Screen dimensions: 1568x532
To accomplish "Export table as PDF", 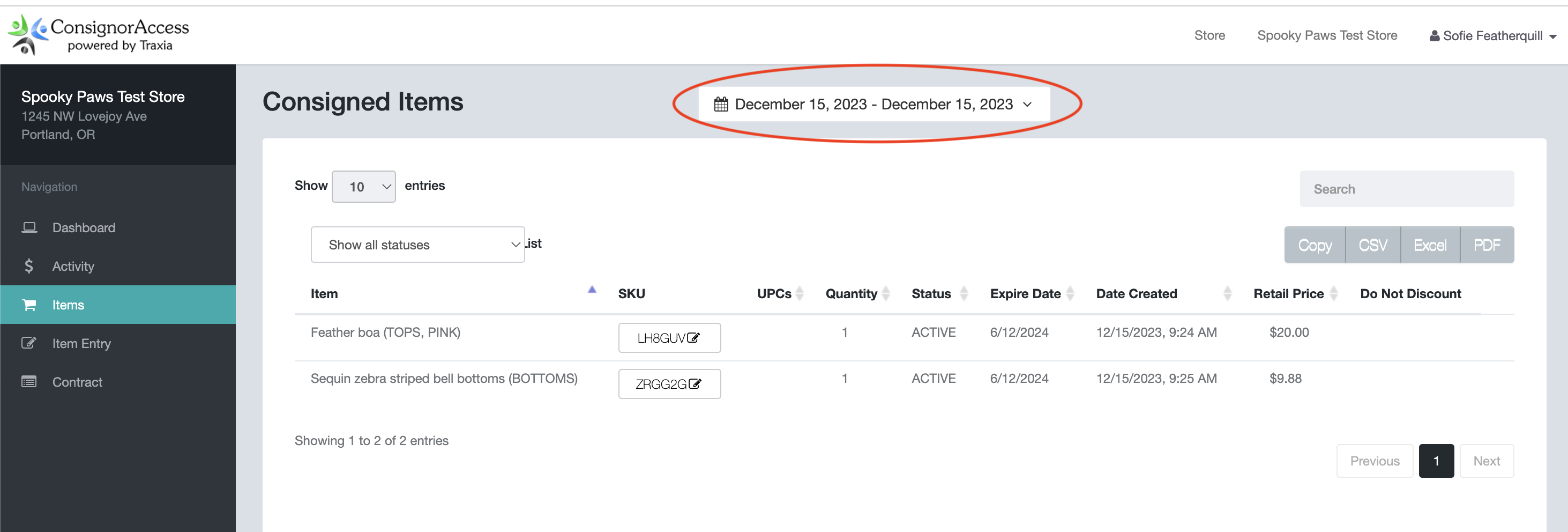I will tap(1487, 245).
